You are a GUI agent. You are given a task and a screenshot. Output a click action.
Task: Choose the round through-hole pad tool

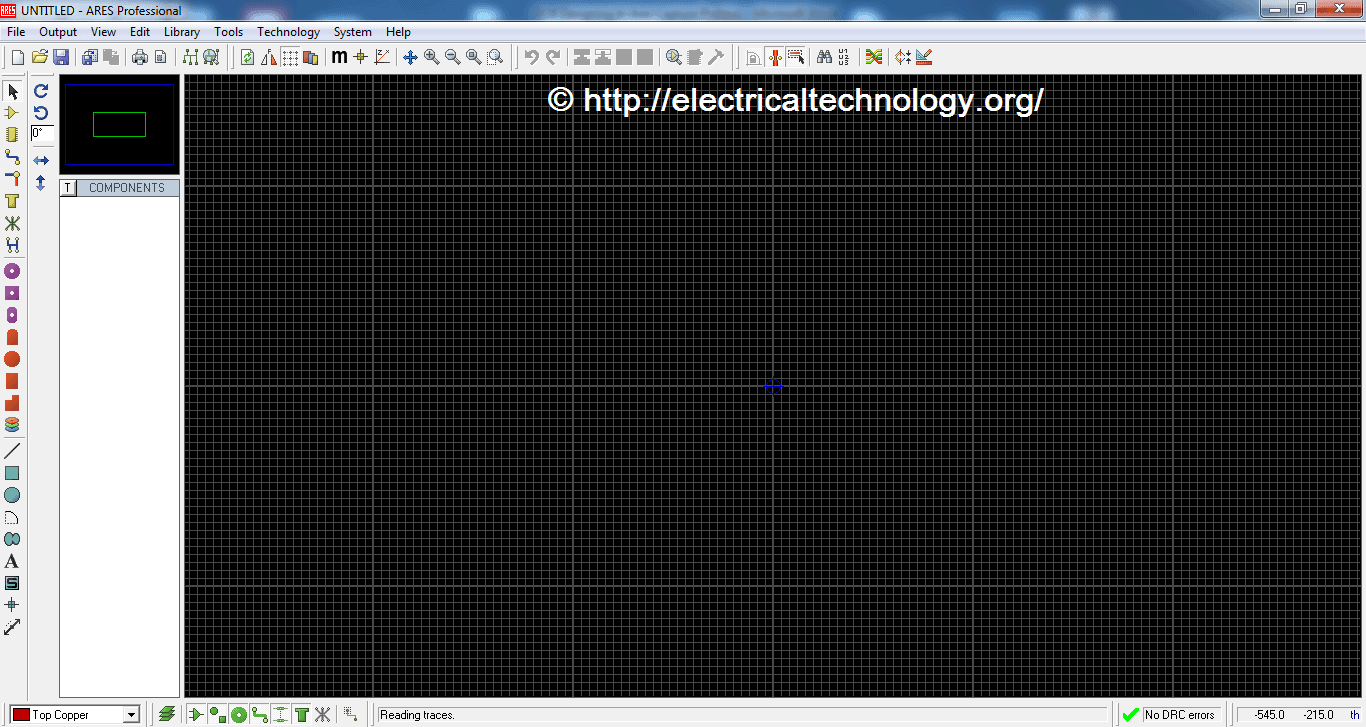coord(12,271)
